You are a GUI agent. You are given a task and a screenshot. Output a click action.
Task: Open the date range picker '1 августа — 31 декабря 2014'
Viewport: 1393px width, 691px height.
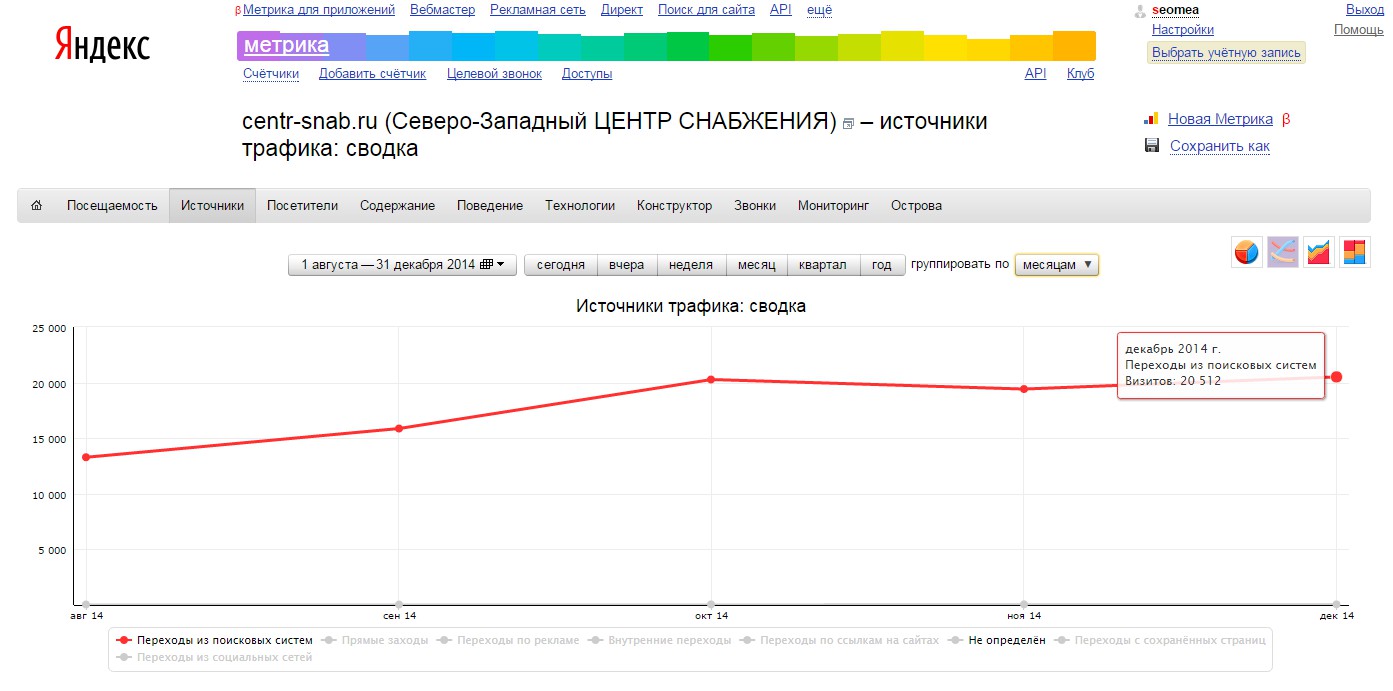[x=403, y=265]
